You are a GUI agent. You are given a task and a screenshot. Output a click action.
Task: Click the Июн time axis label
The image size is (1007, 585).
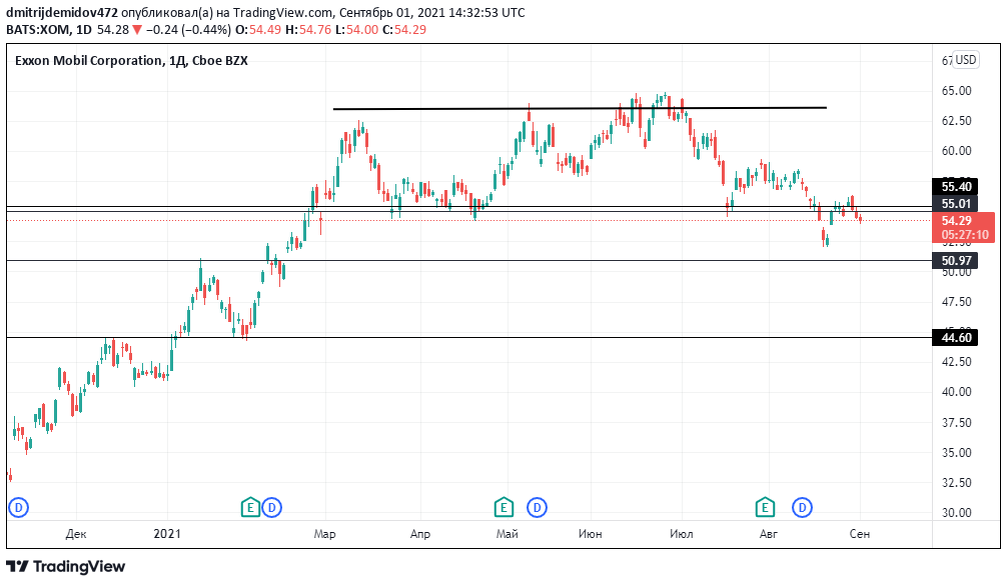coord(590,534)
